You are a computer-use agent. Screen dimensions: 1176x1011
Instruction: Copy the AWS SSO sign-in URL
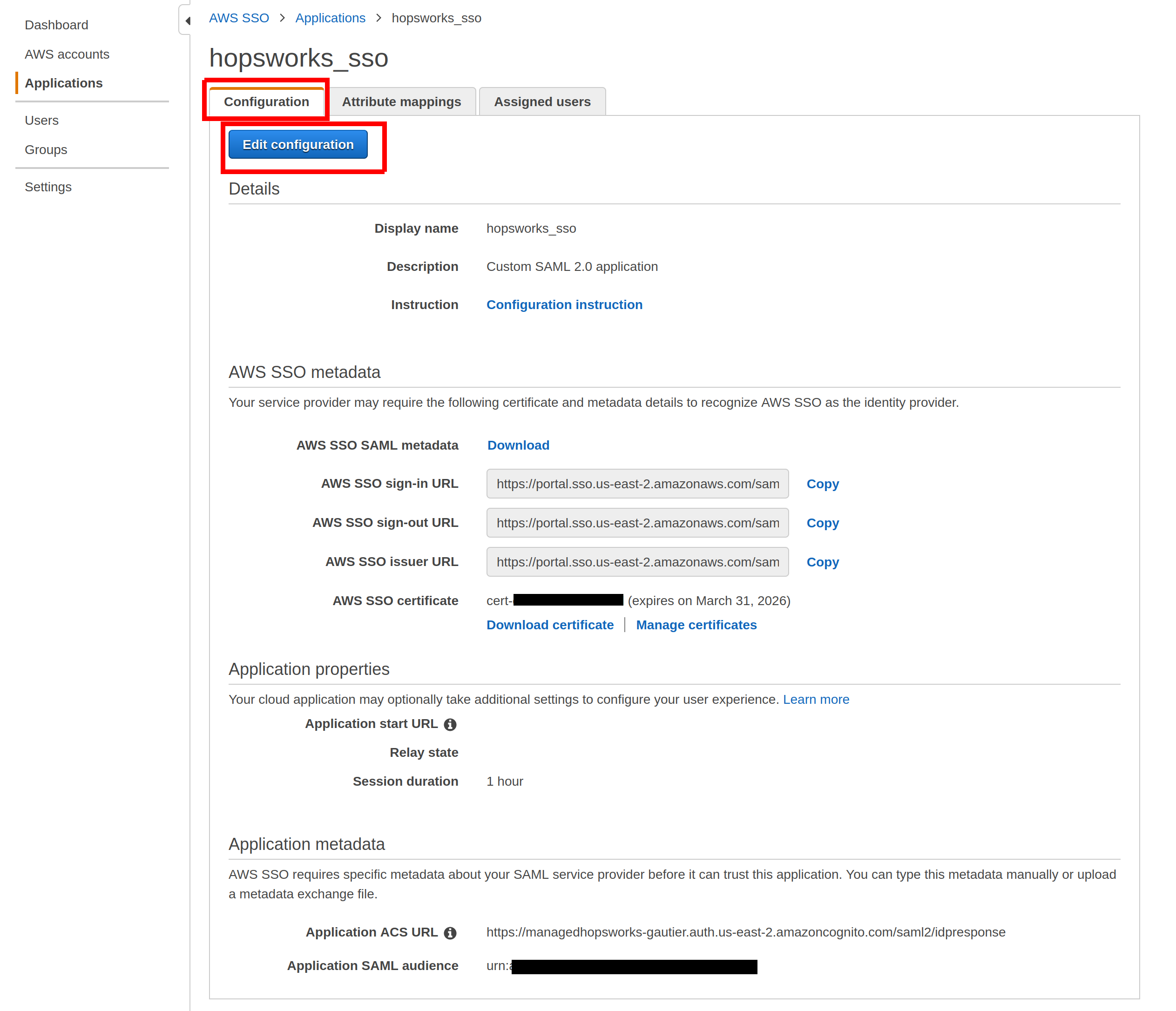(x=823, y=484)
